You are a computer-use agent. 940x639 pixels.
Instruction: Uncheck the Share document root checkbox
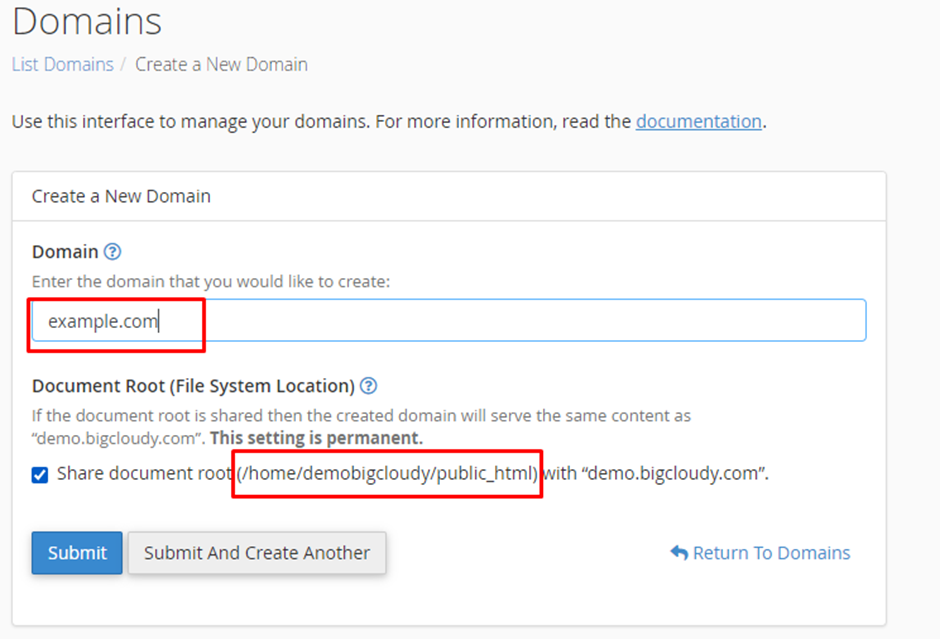coord(40,475)
